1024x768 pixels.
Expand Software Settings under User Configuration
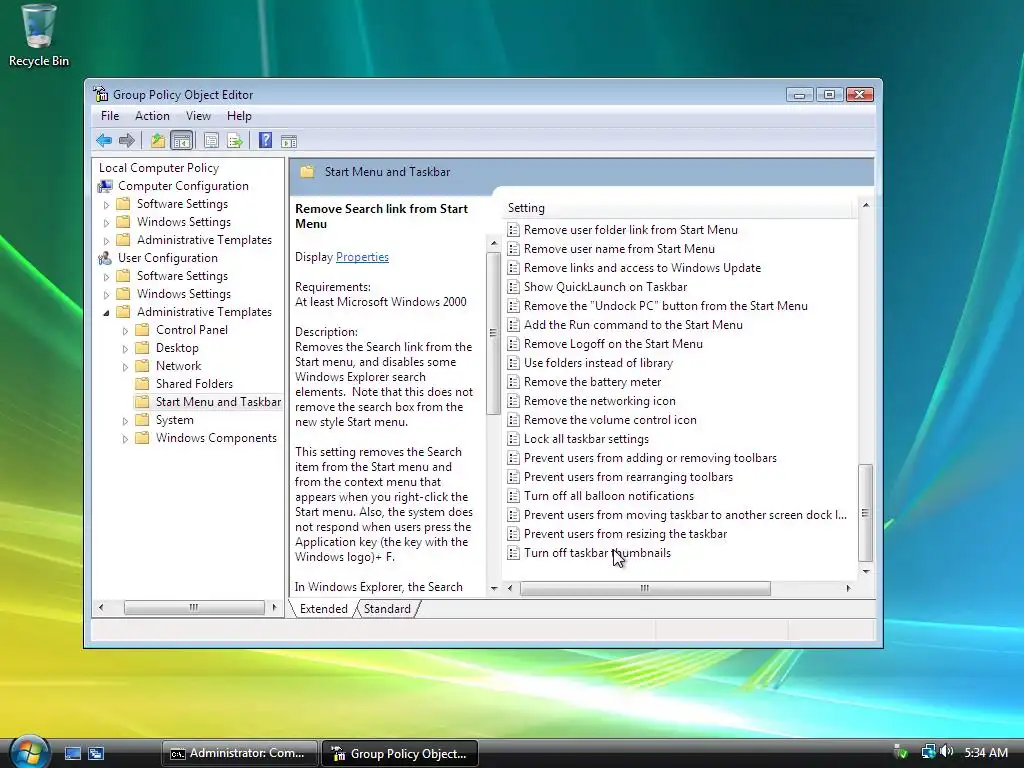coord(106,276)
